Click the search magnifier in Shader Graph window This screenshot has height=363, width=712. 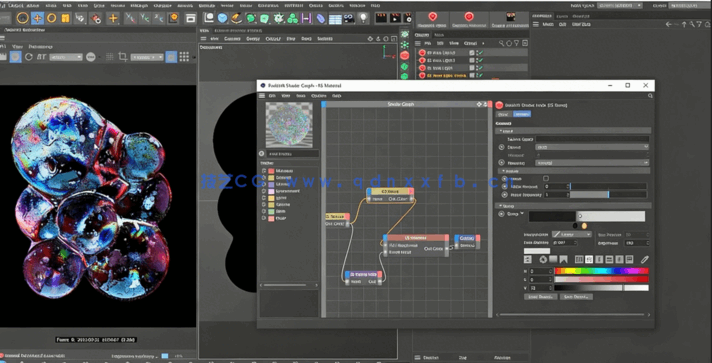point(650,96)
